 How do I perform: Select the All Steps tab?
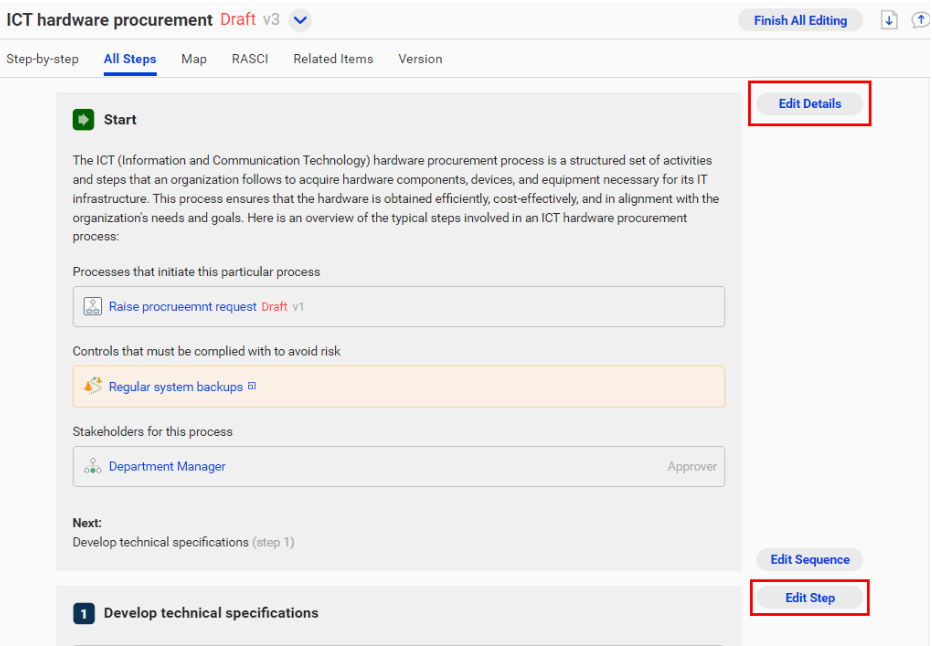[130, 59]
